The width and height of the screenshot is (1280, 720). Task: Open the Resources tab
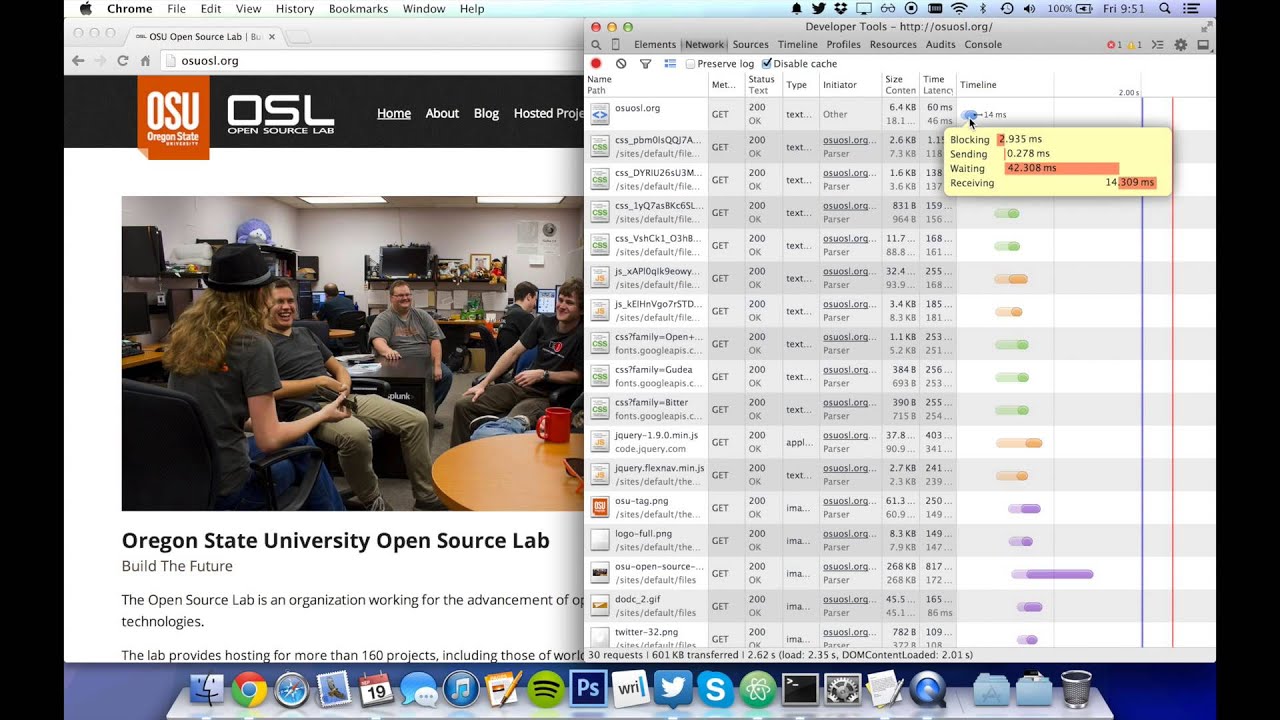click(x=893, y=45)
